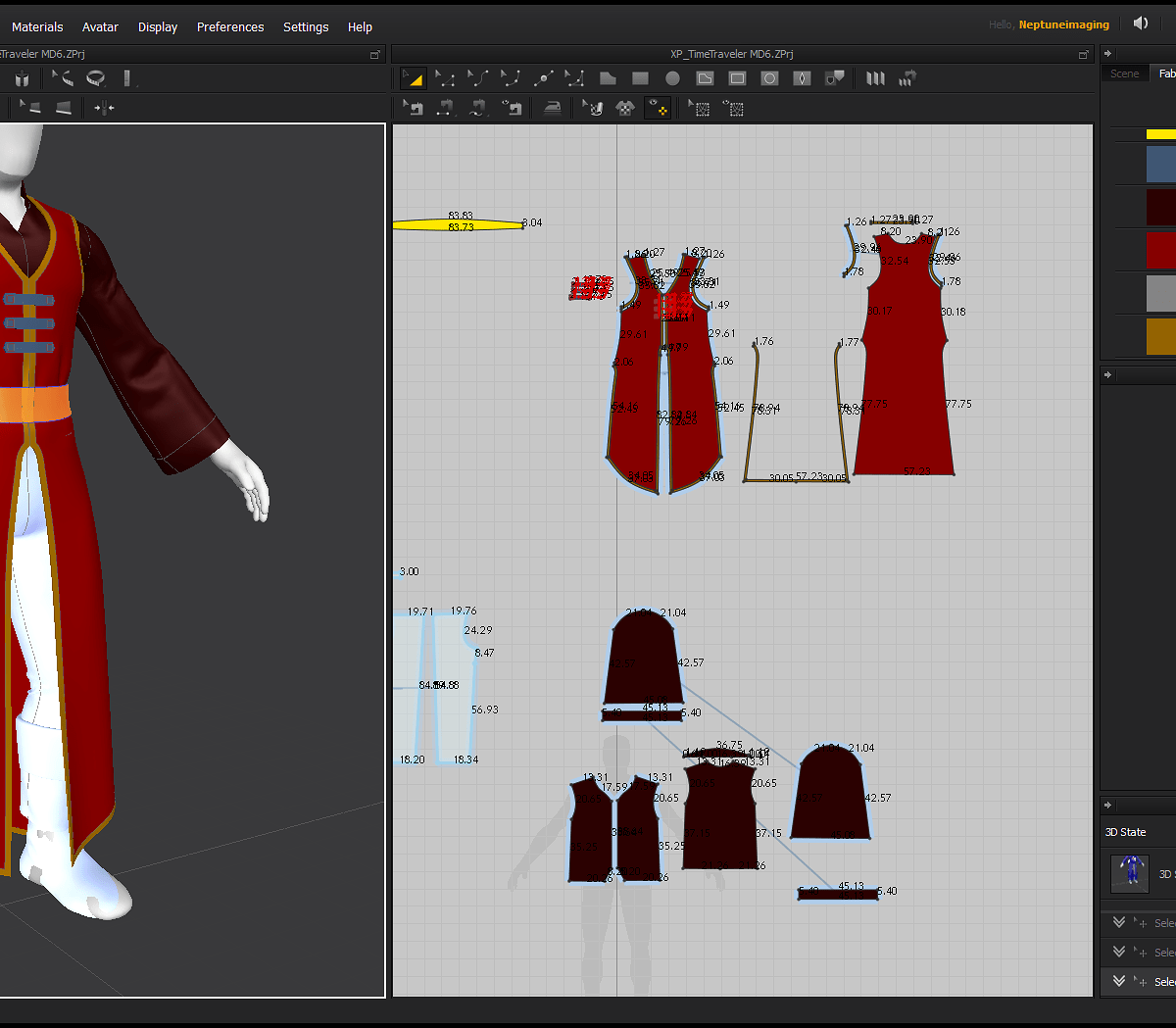
Task: Select the Polygon pattern tool
Action: coord(608,78)
